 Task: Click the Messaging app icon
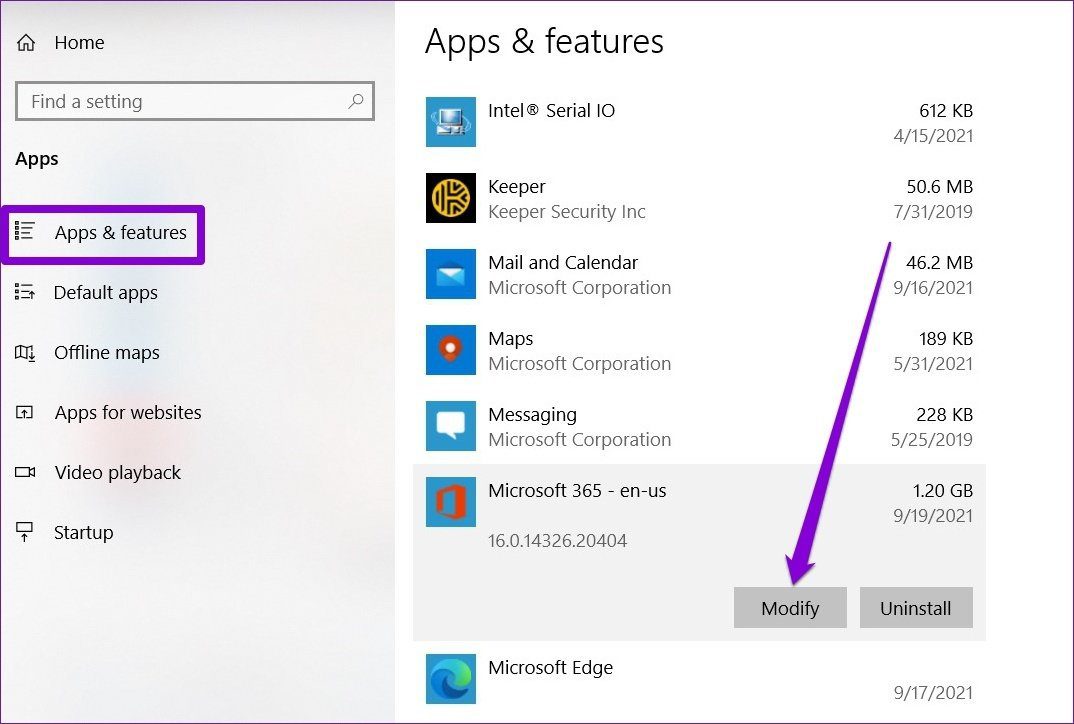451,426
